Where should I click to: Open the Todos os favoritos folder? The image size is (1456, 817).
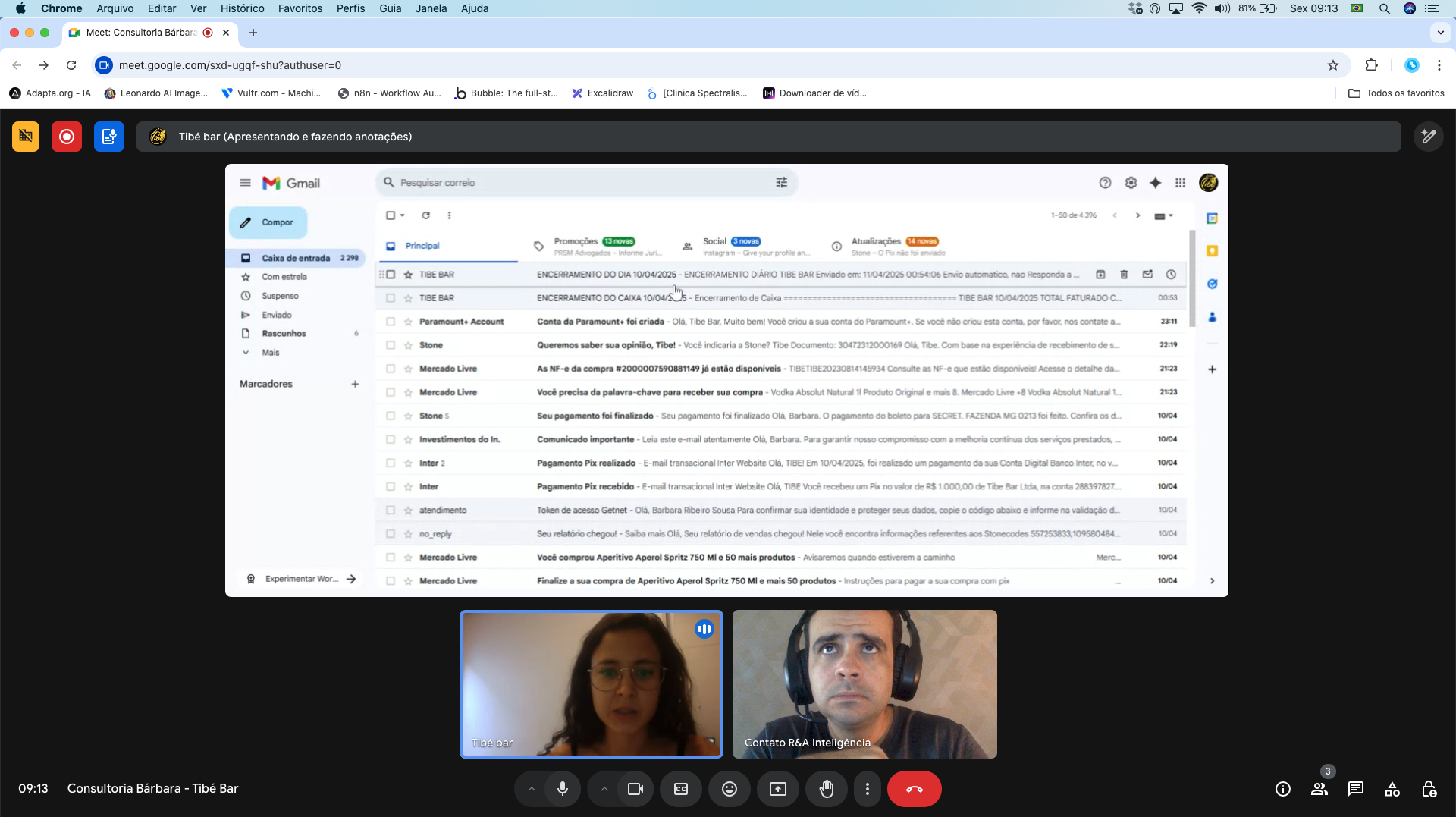pyautogui.click(x=1396, y=93)
